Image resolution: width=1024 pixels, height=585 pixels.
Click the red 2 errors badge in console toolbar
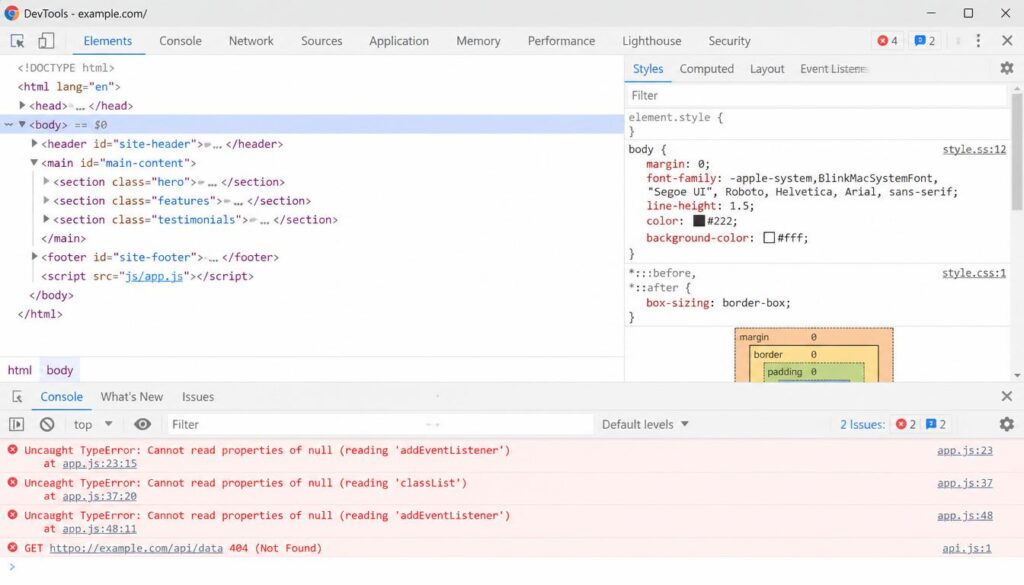[x=906, y=424]
